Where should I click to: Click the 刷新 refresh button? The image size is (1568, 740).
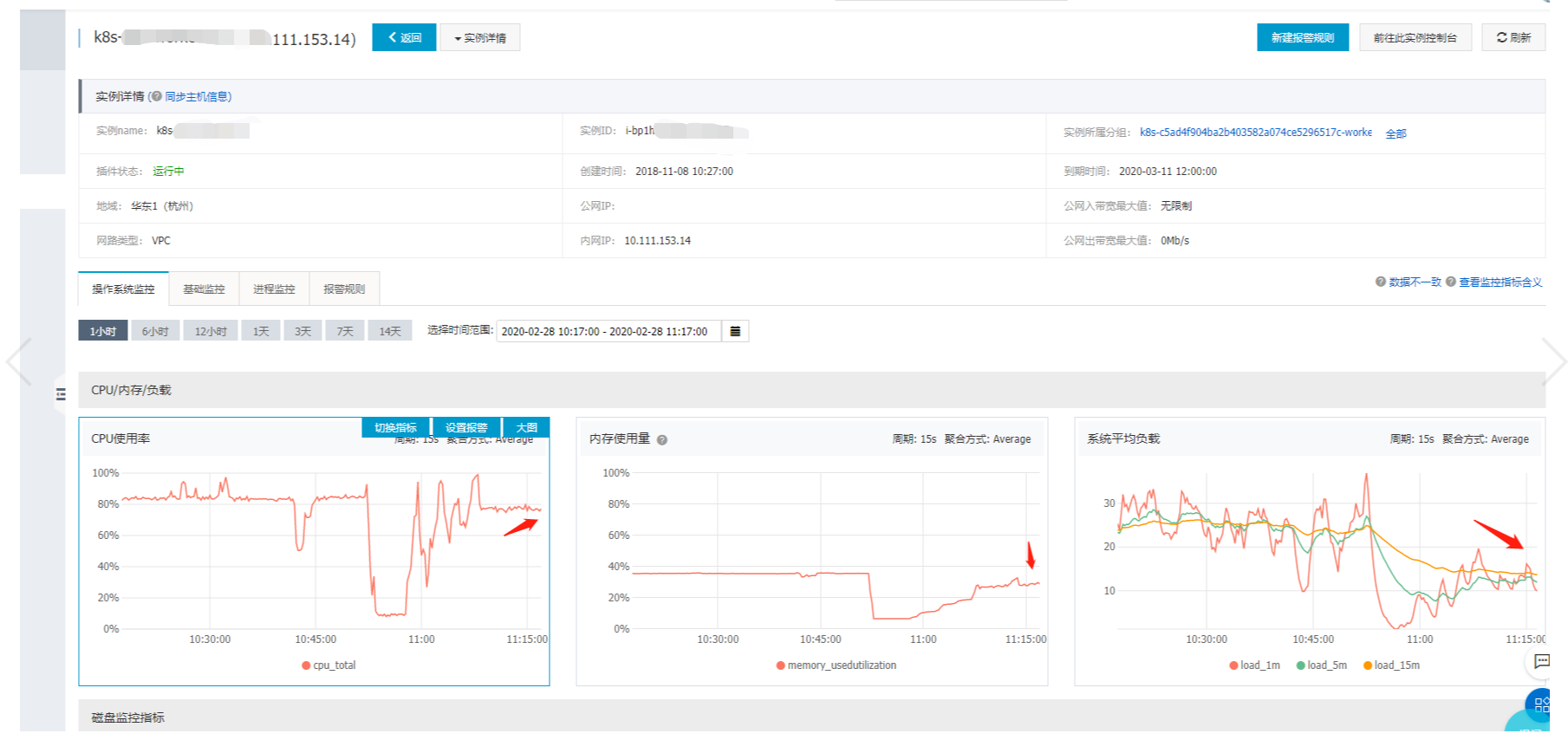(x=1513, y=37)
